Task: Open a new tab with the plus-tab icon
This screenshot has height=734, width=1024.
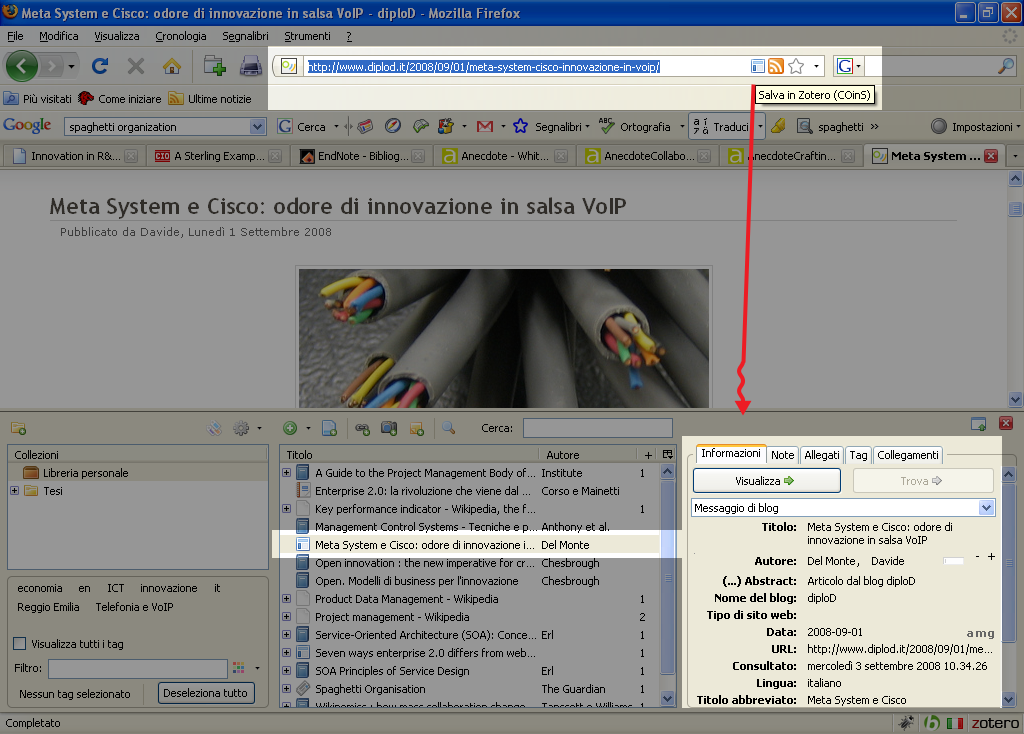Action: (x=214, y=65)
